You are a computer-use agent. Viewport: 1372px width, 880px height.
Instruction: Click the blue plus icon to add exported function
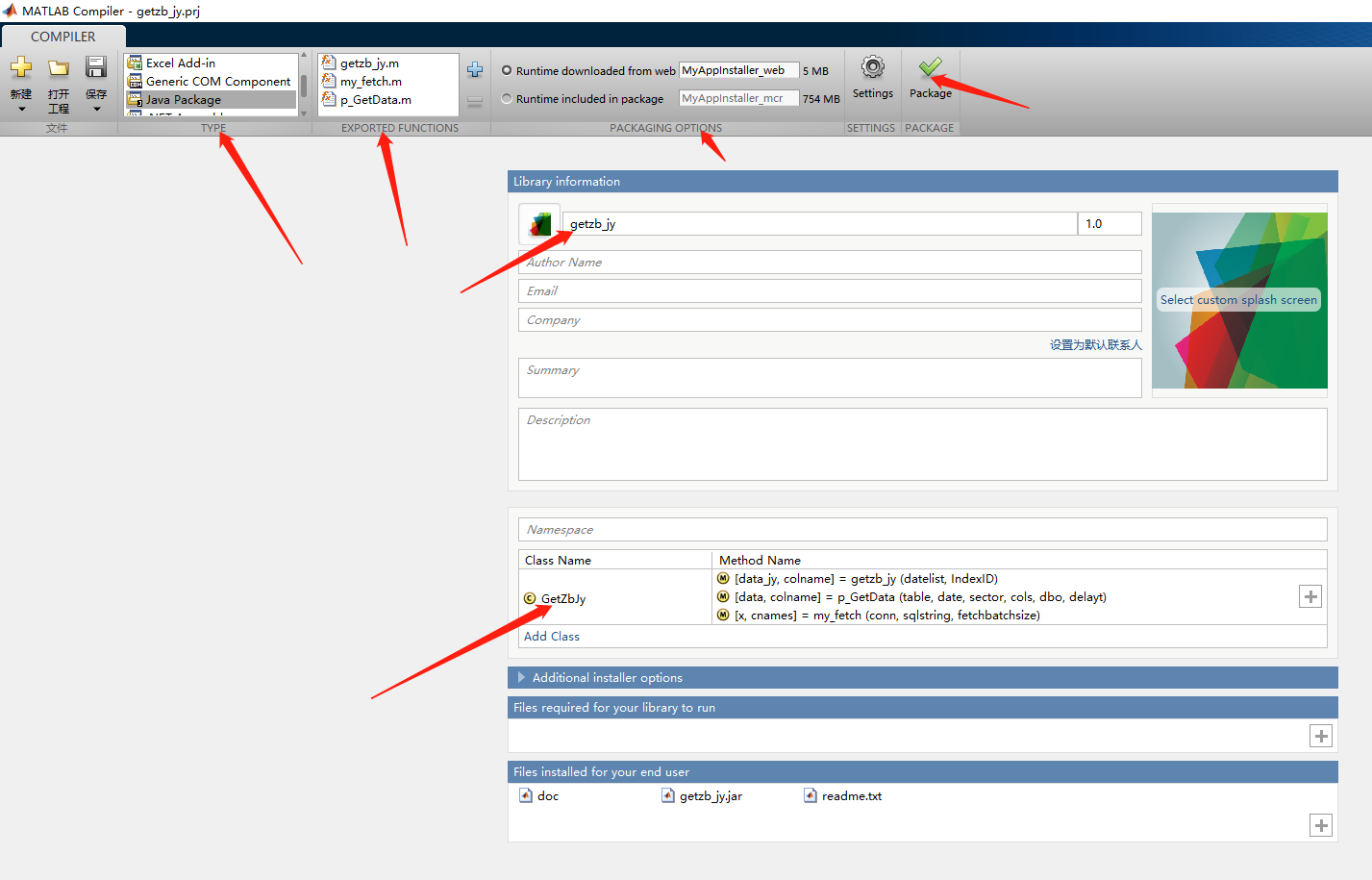click(x=475, y=69)
